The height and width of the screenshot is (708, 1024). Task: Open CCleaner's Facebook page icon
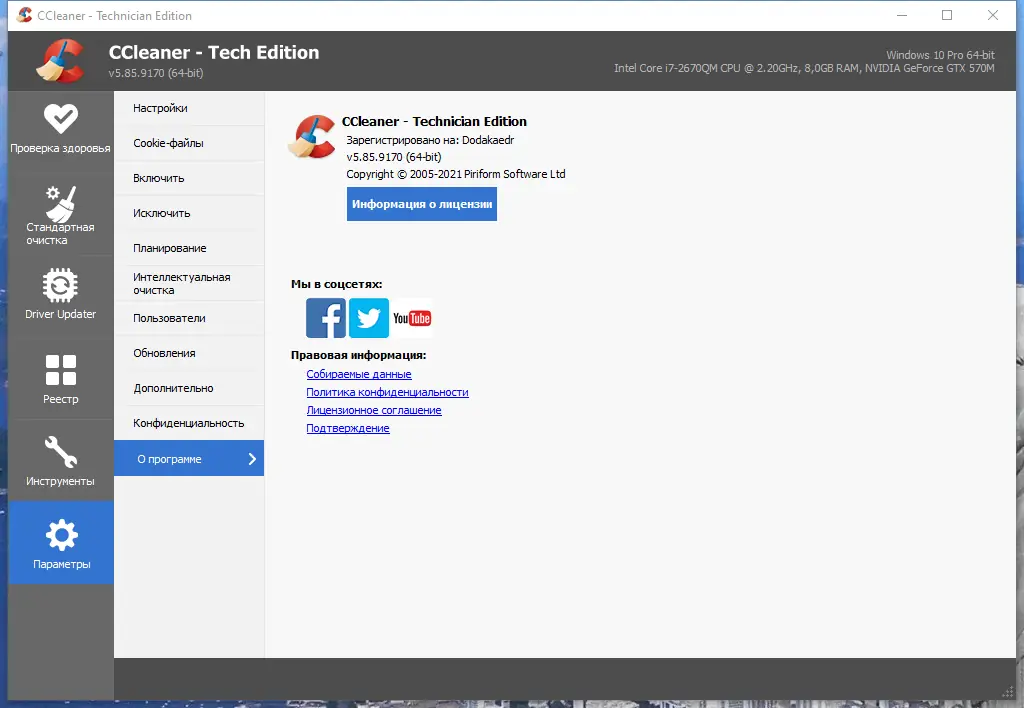coord(324,317)
